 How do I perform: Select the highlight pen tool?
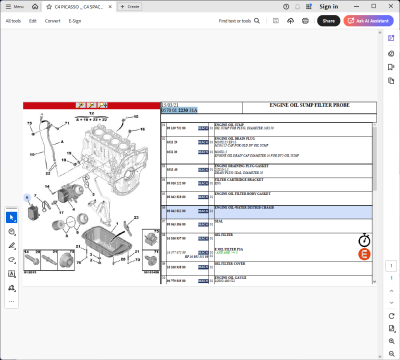click(12, 246)
